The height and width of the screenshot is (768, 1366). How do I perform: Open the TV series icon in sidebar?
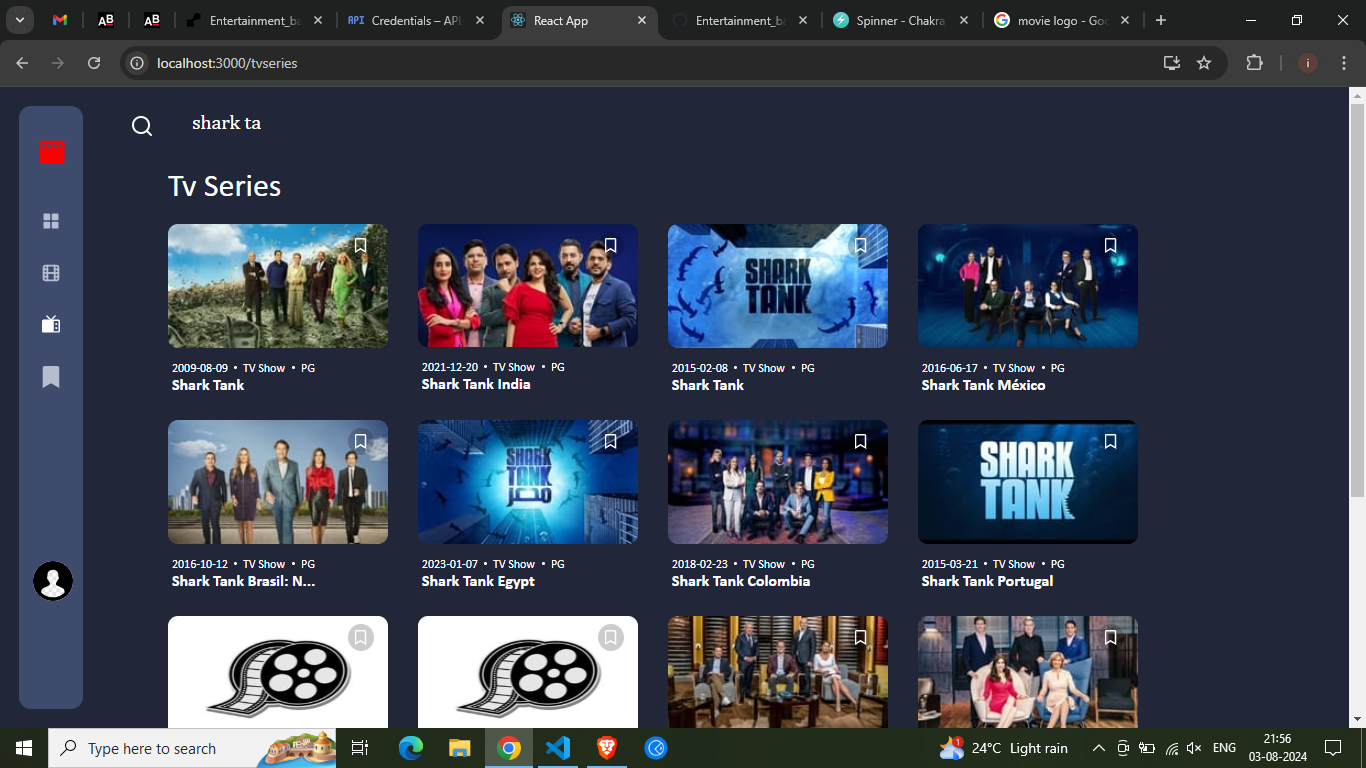[x=51, y=324]
